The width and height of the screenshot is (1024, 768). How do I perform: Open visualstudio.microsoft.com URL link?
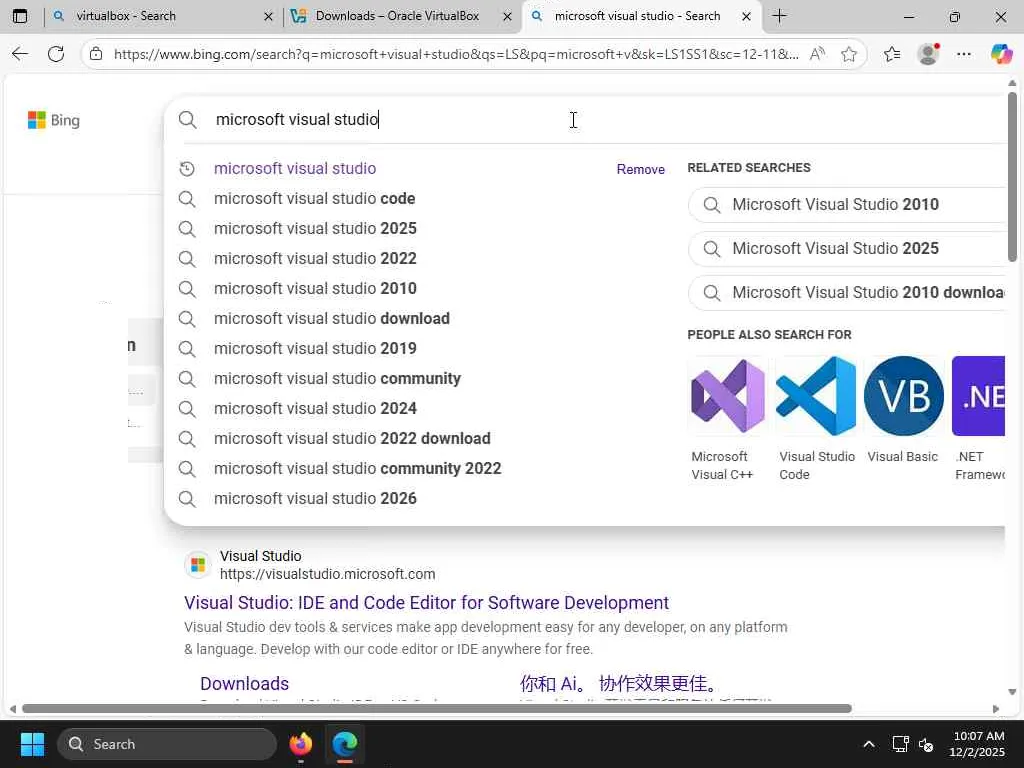pos(327,574)
